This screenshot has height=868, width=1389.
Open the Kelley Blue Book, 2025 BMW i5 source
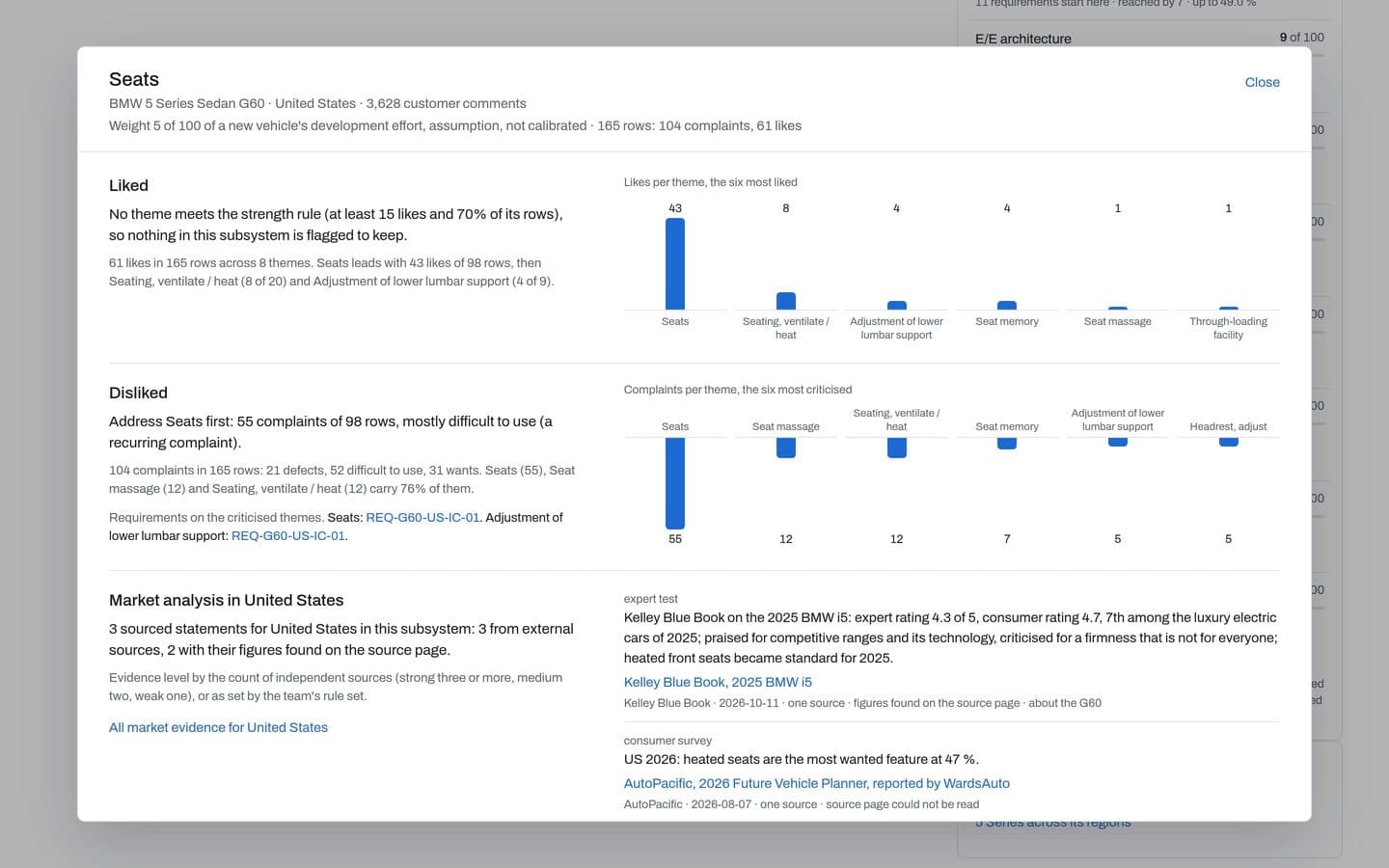718,682
